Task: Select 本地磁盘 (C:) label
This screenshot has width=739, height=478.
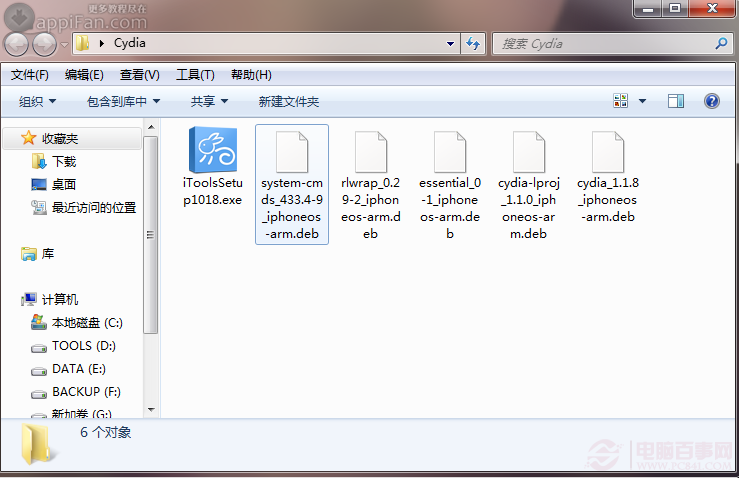Action: (x=87, y=323)
